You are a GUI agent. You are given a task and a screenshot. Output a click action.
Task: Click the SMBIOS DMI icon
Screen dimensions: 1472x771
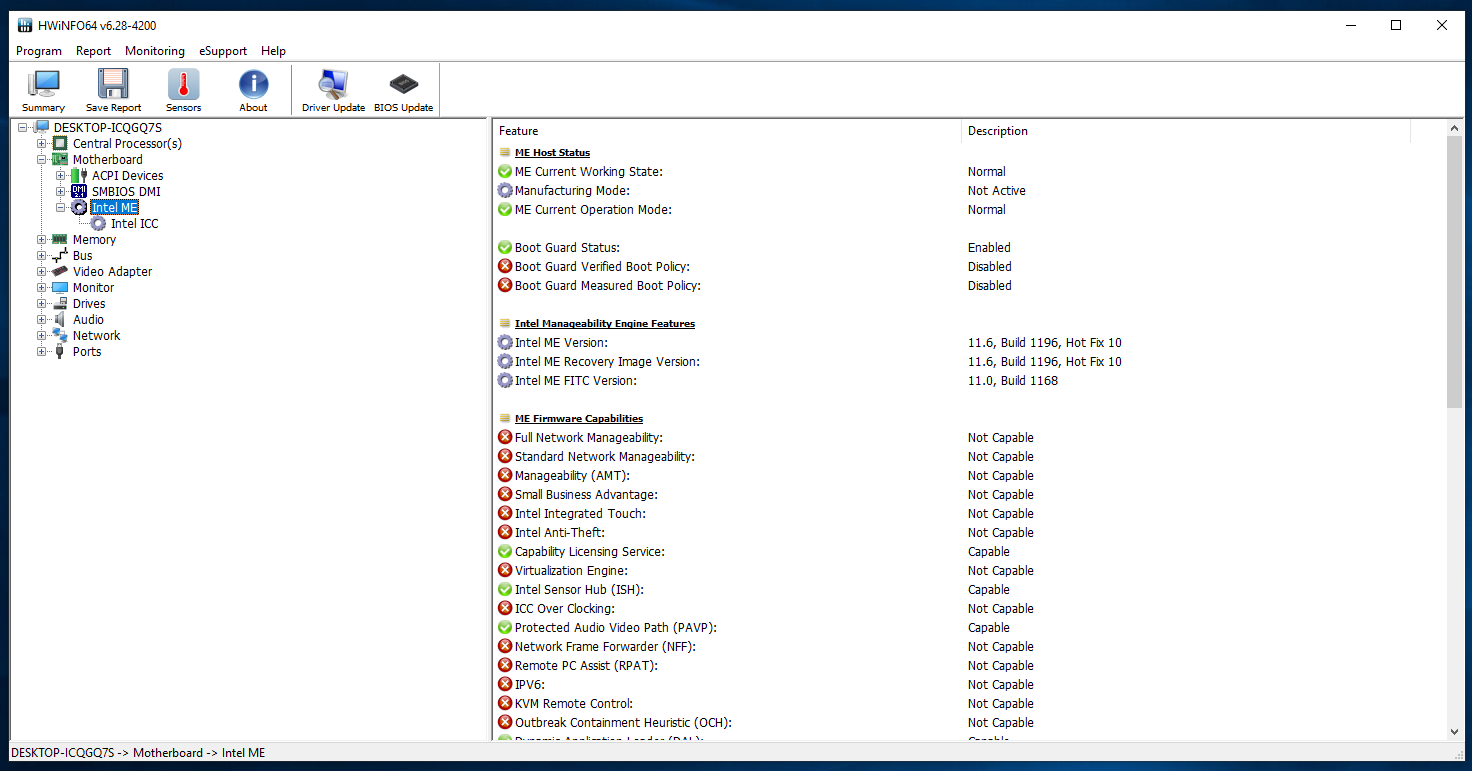[x=79, y=192]
